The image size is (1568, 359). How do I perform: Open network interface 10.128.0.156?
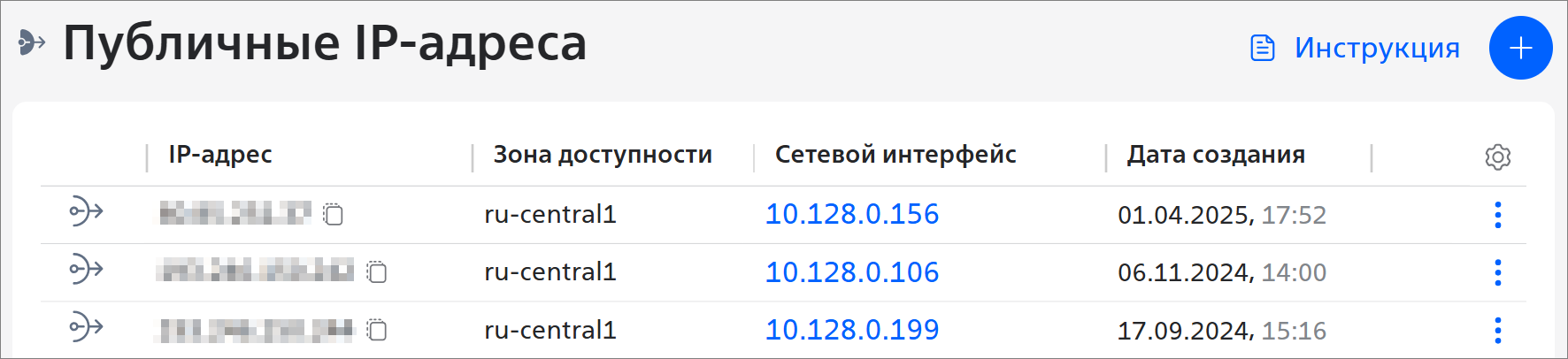[851, 214]
